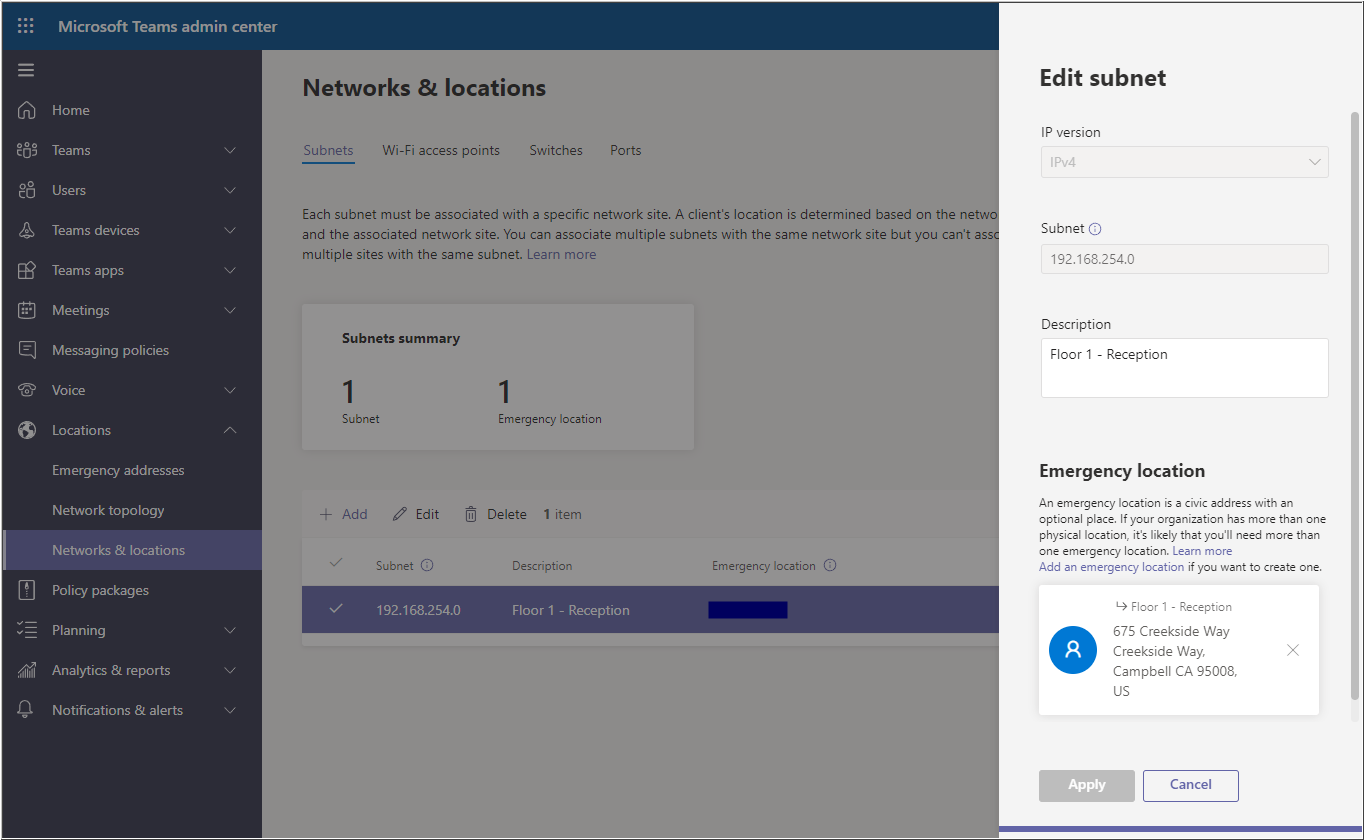Click the Description text box
This screenshot has height=840, width=1364.
1184,368
